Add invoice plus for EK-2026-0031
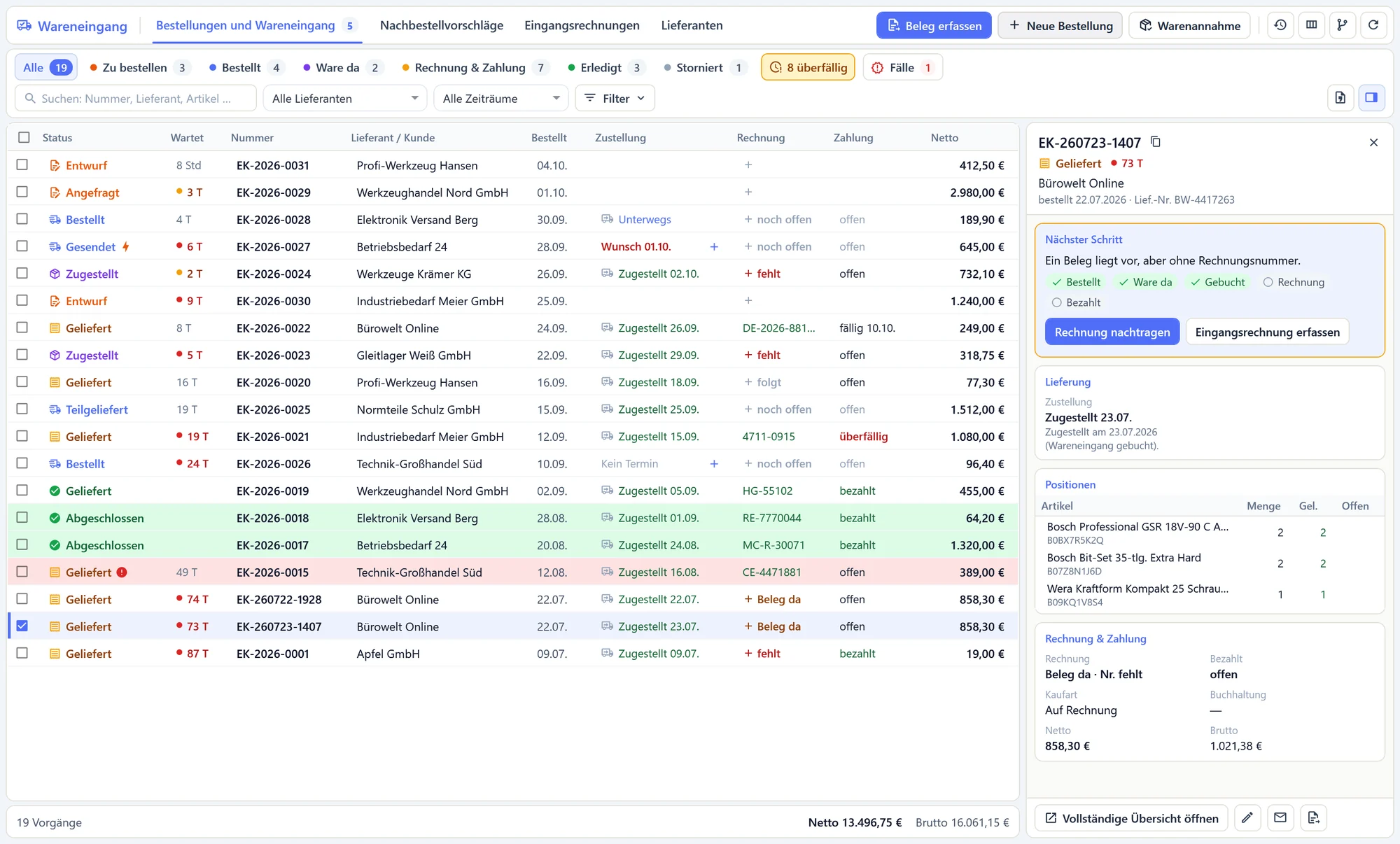The image size is (1400, 844). point(748,165)
